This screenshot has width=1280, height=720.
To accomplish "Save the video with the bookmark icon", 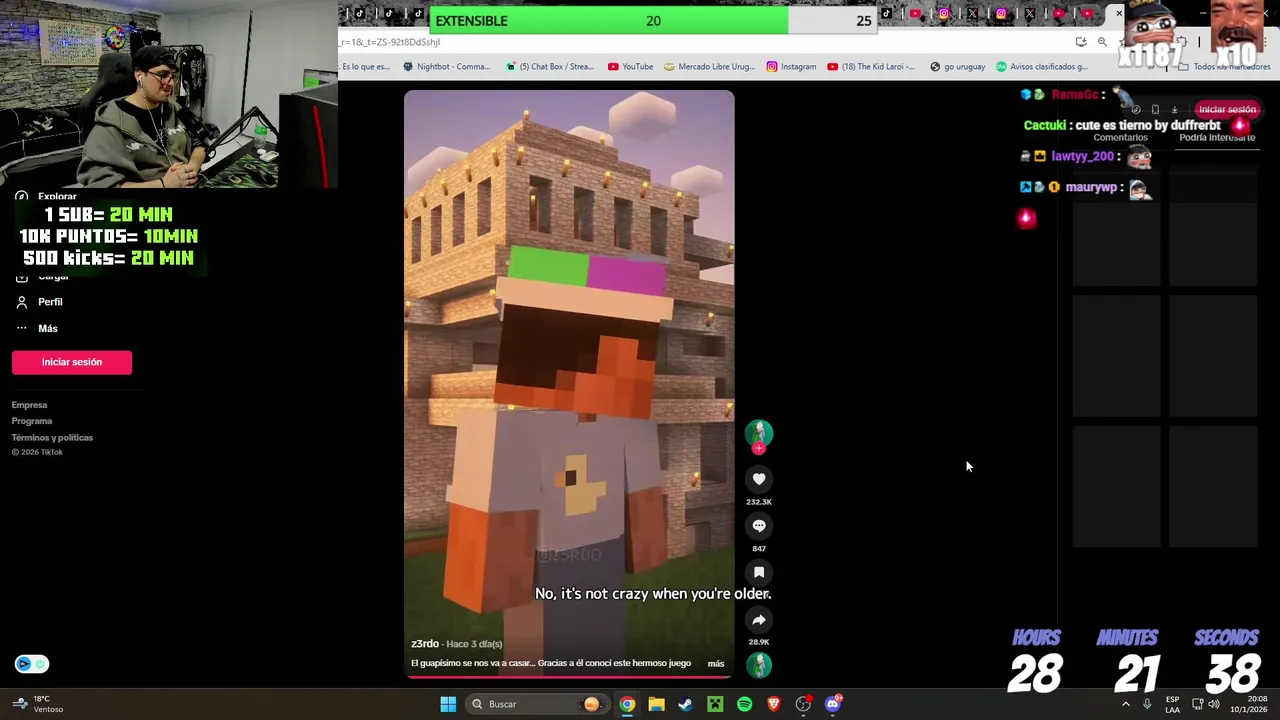I will coord(759,572).
